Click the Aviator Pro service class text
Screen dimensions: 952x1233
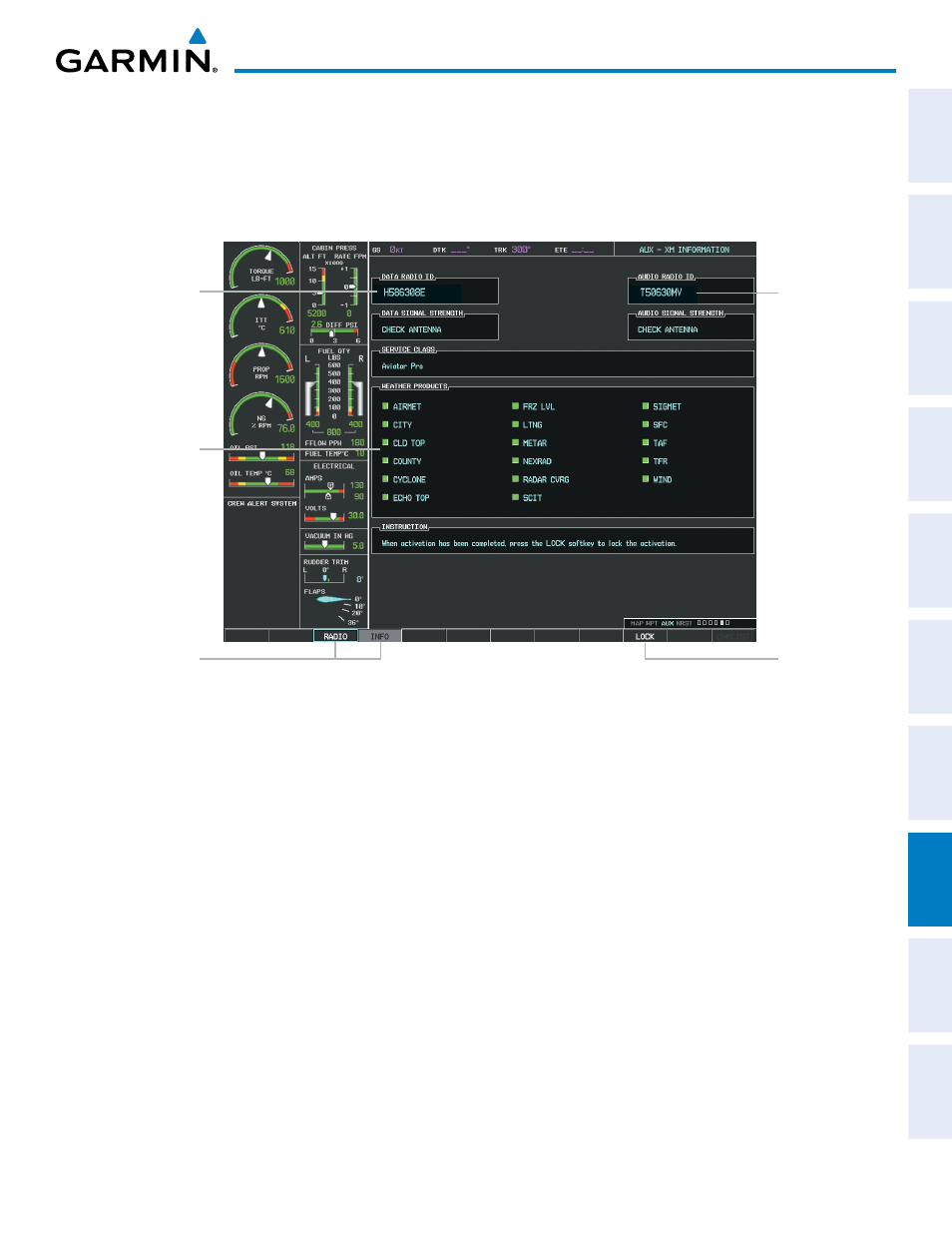[402, 366]
